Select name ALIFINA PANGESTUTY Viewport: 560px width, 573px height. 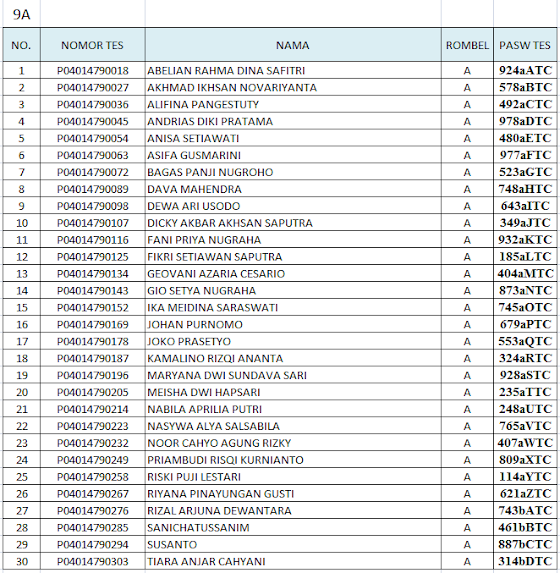(203, 105)
